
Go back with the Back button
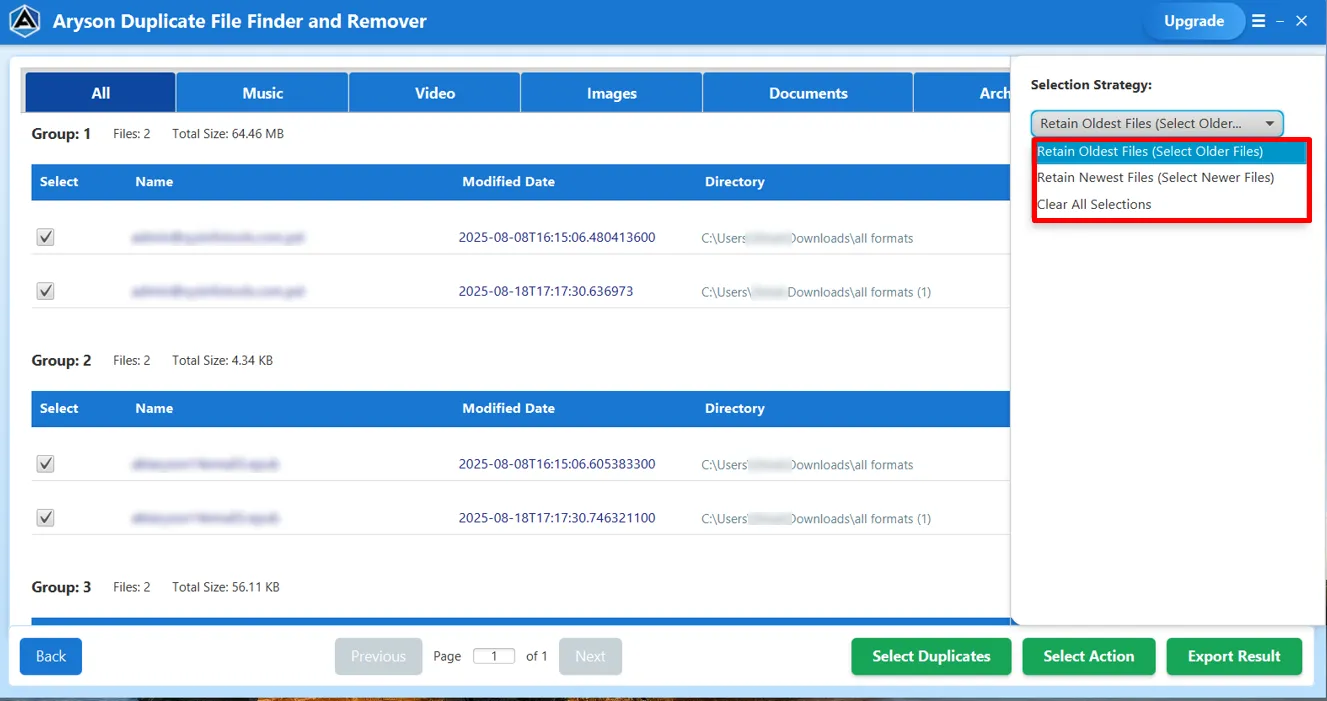pyautogui.click(x=51, y=656)
